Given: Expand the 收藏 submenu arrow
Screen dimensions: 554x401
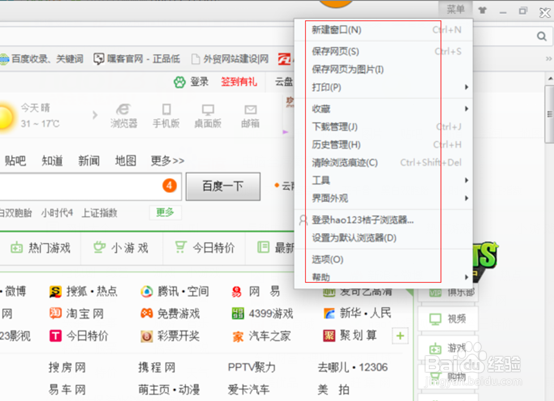Looking at the screenshot, I should click(466, 108).
